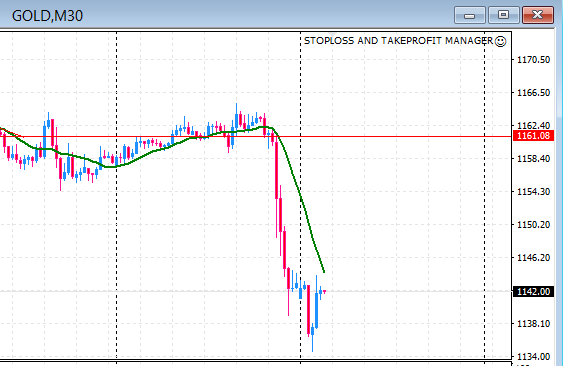Click the 1146.20 price scale value

[x=533, y=258]
